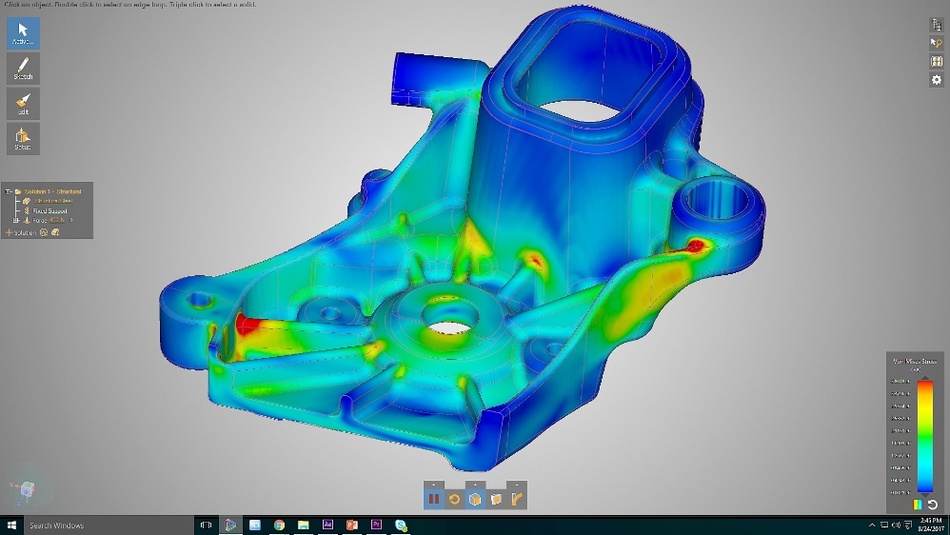Click the stress legend color bar
This screenshot has height=535, width=950.
925,436
